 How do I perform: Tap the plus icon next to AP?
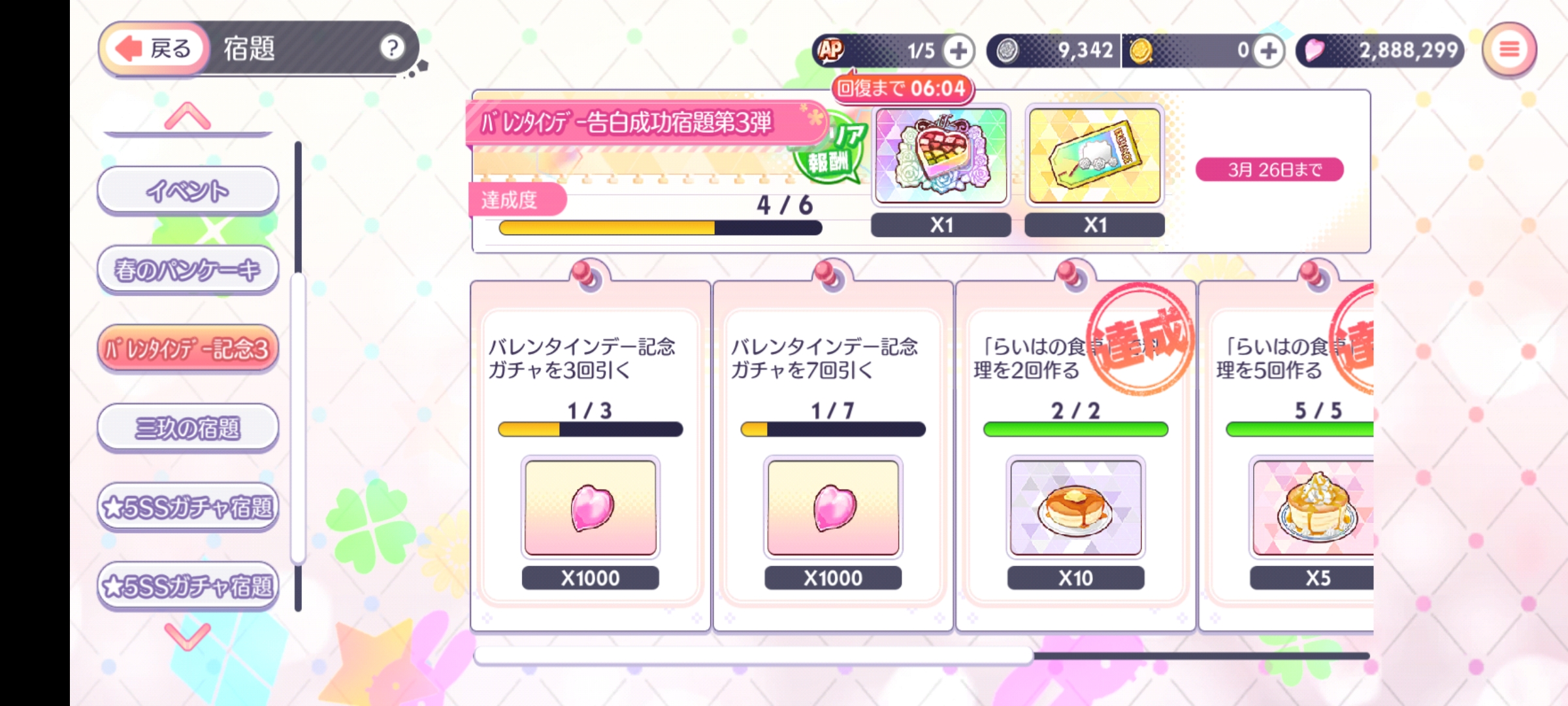(958, 50)
